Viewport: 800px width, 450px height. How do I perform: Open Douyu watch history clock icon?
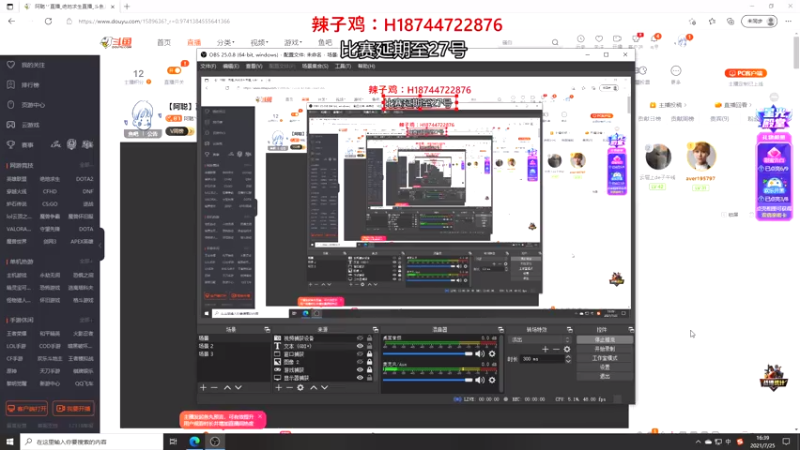[581, 39]
